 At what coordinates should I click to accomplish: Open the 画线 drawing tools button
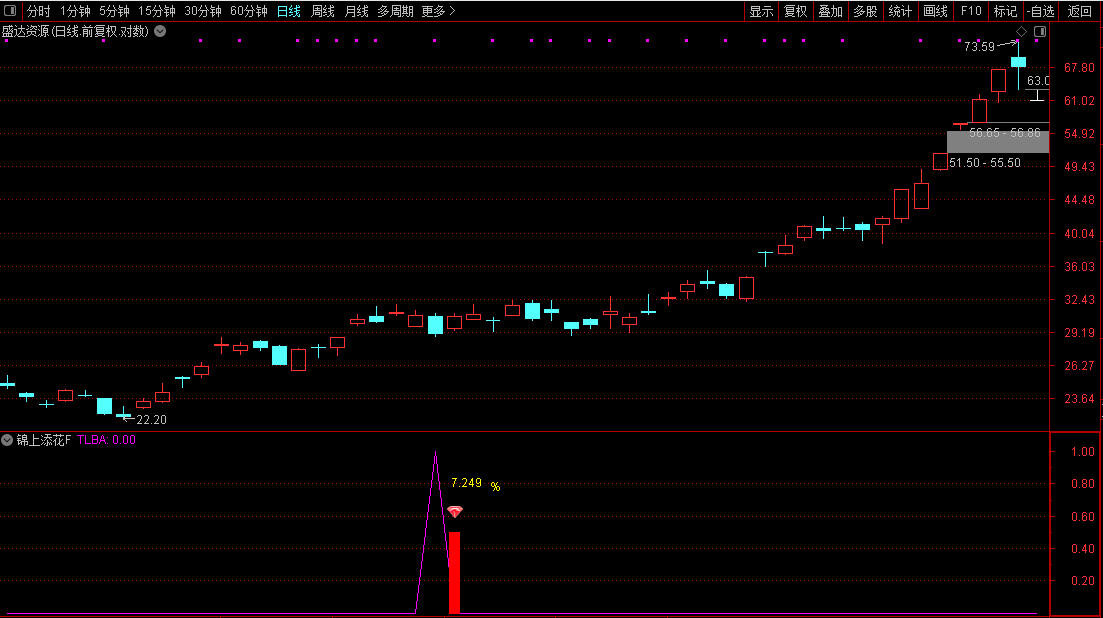(936, 11)
